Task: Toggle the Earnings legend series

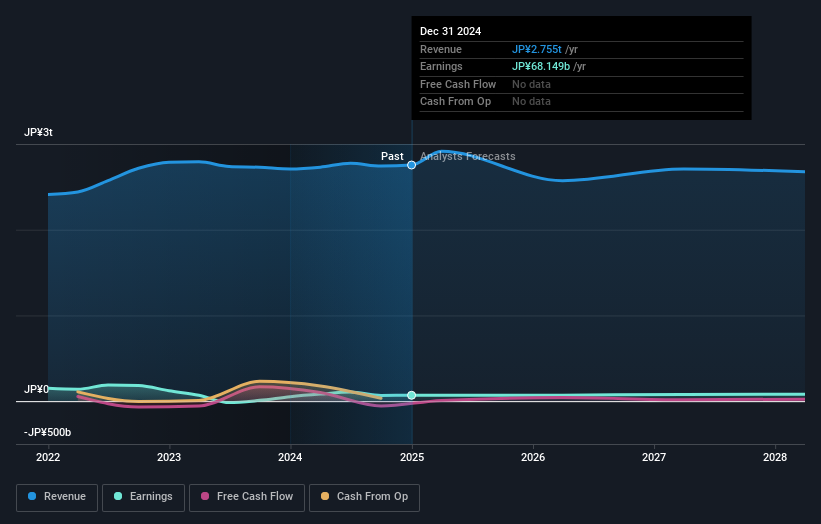Action: point(143,497)
